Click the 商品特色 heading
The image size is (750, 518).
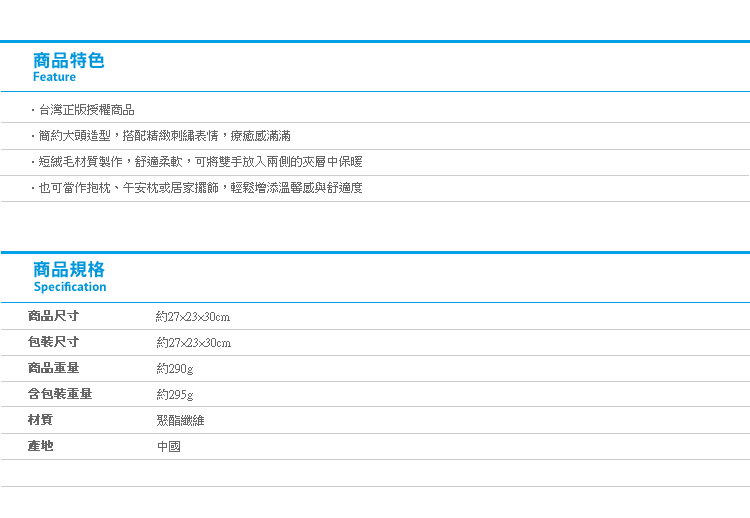tap(68, 60)
